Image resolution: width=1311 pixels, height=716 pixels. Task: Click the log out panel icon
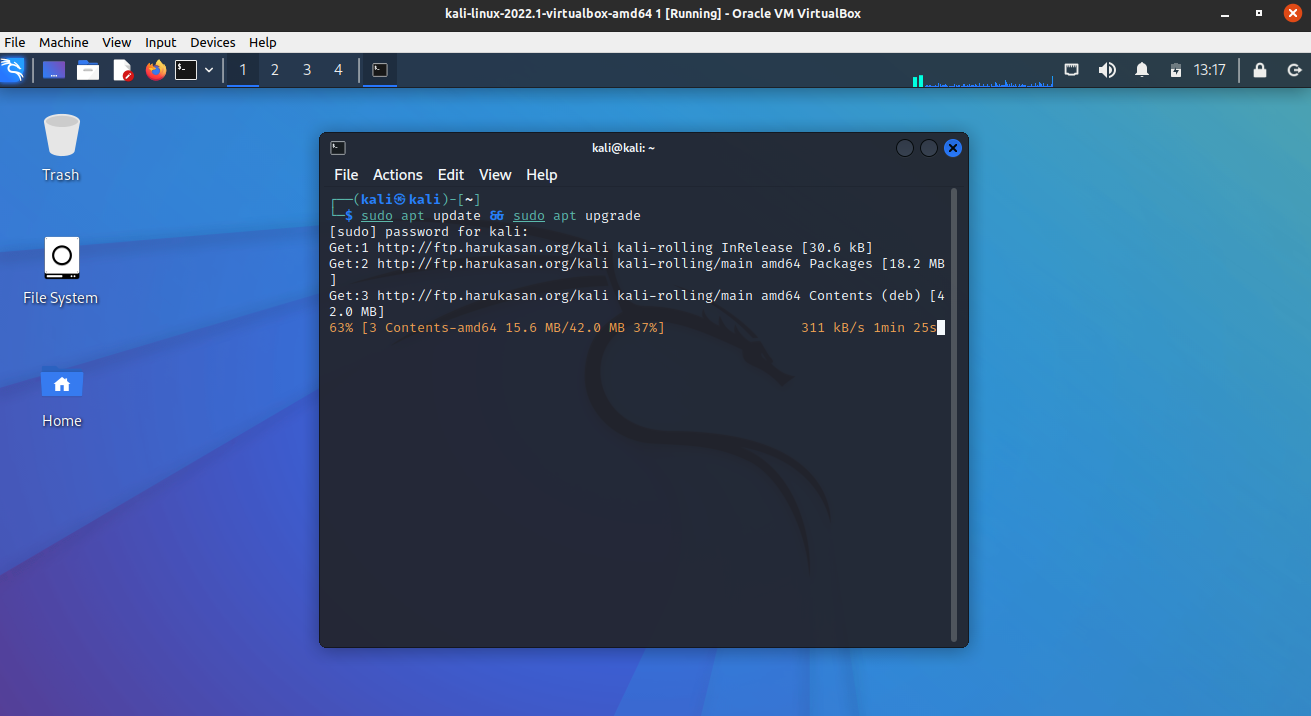[x=1294, y=70]
